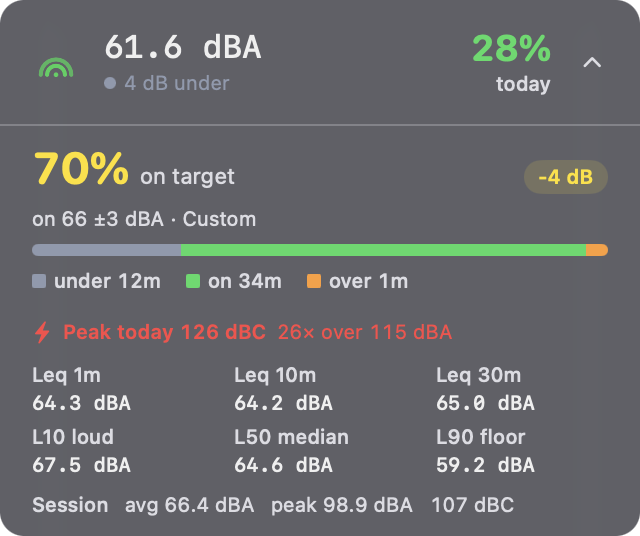Viewport: 640px width, 536px height.
Task: Click the '26× over 115 dBA' text
Action: point(365,332)
